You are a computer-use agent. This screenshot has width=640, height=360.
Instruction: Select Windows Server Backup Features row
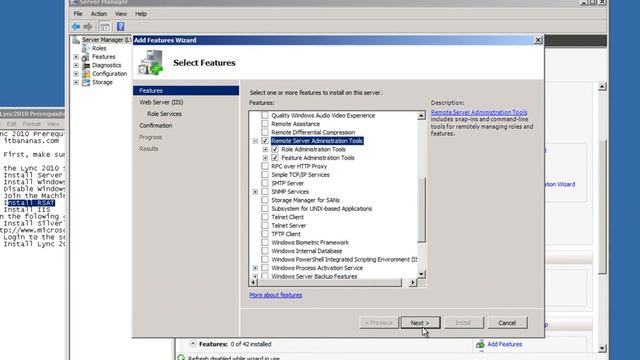pos(314,276)
